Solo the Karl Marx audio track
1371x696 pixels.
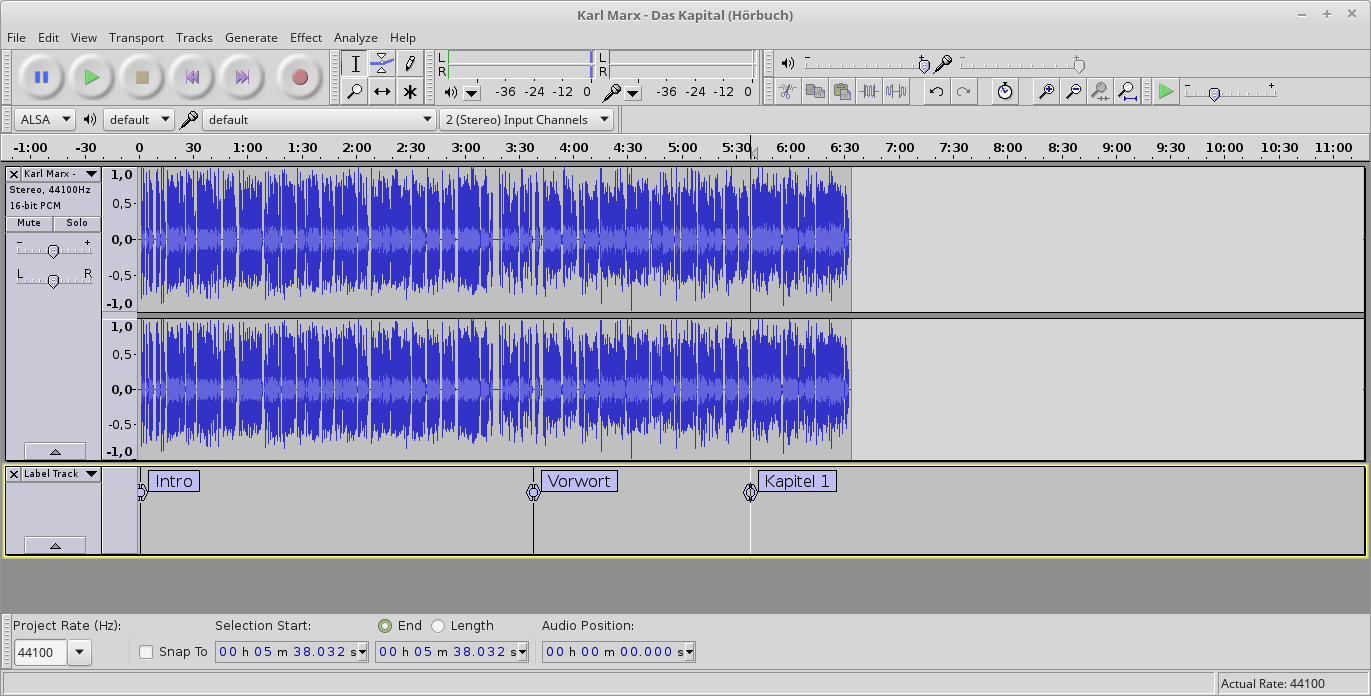[77, 223]
